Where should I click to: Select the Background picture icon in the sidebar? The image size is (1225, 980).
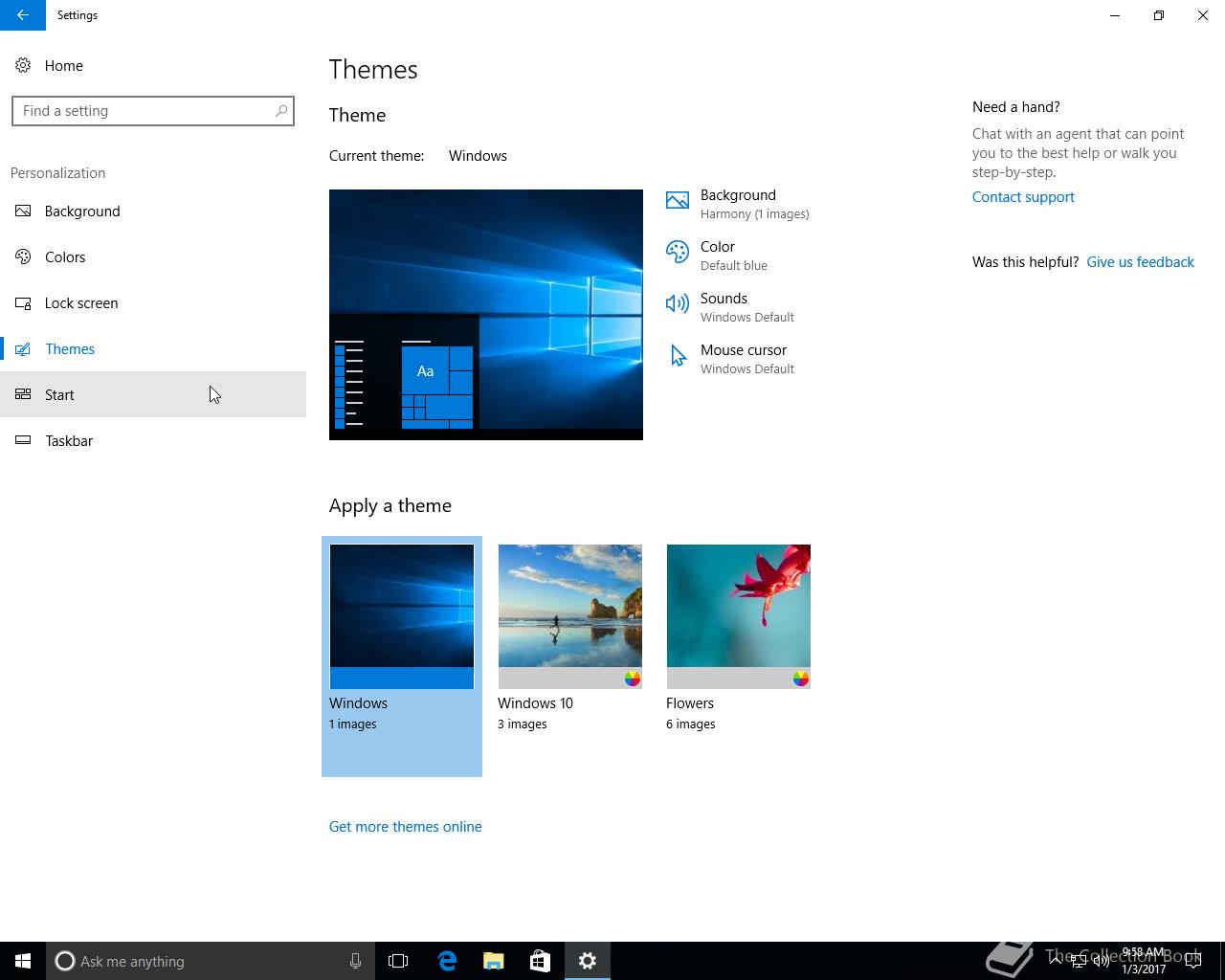[23, 212]
